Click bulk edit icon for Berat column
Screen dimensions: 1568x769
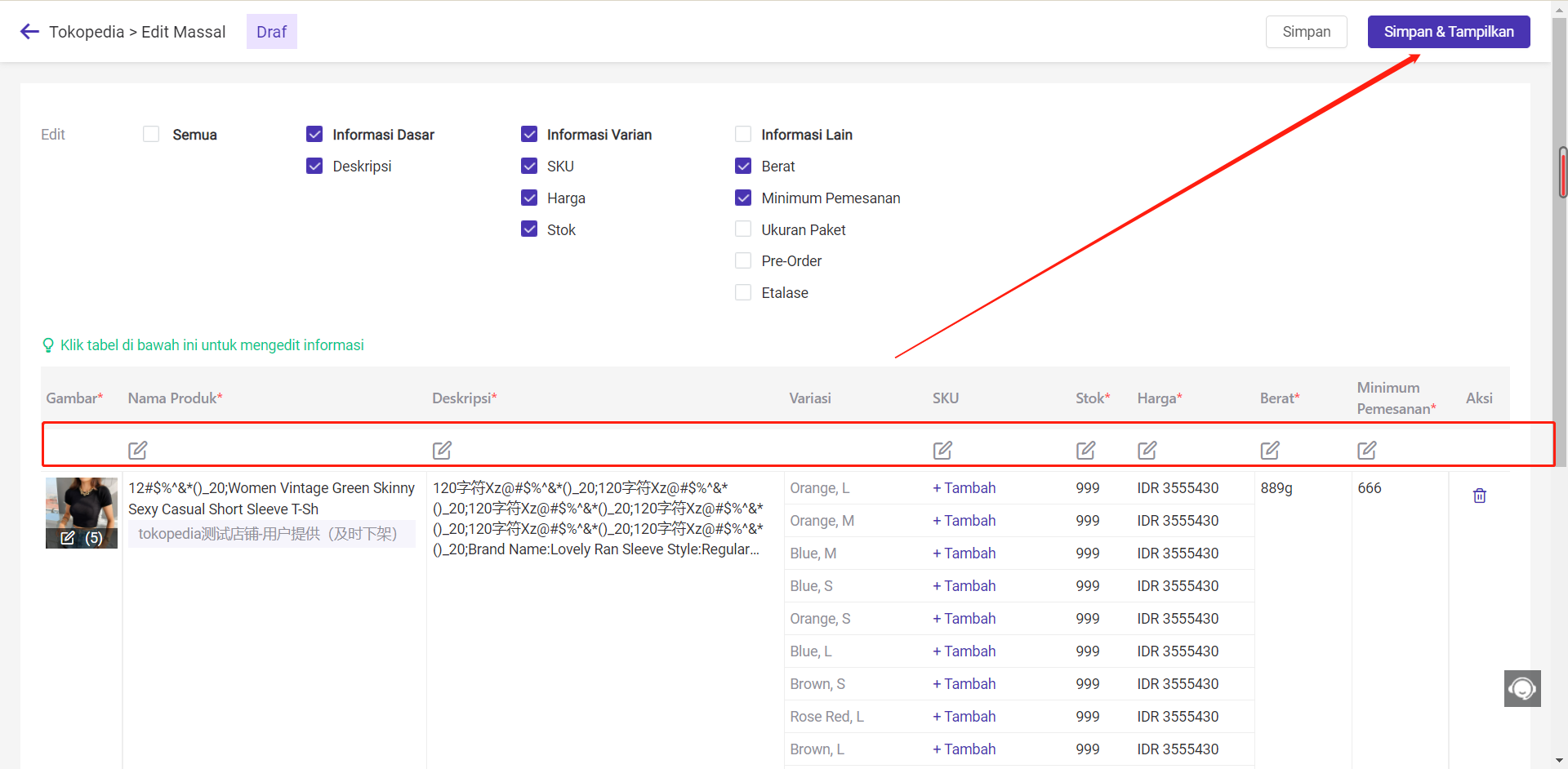[1270, 450]
